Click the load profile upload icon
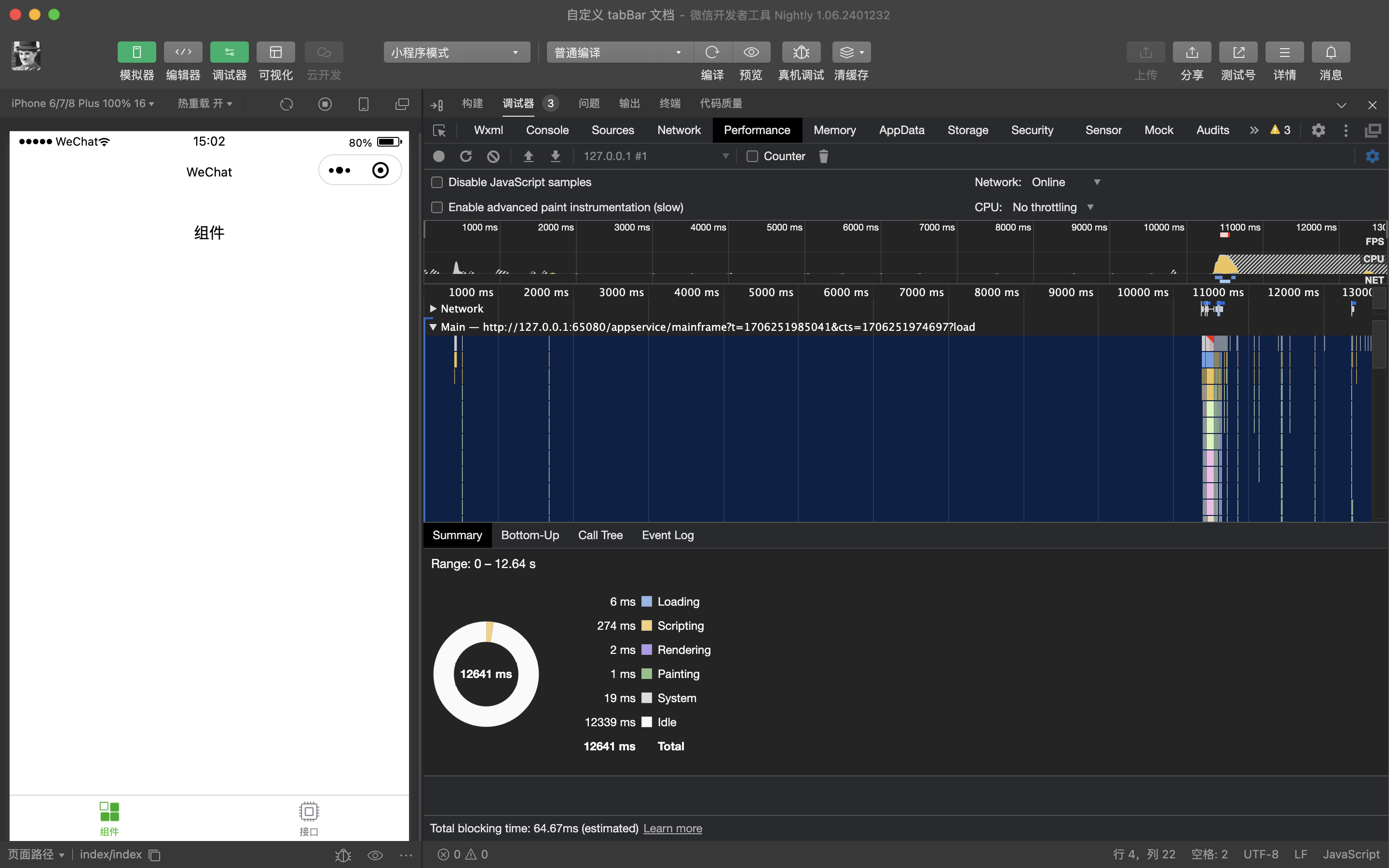1389x868 pixels. [528, 156]
